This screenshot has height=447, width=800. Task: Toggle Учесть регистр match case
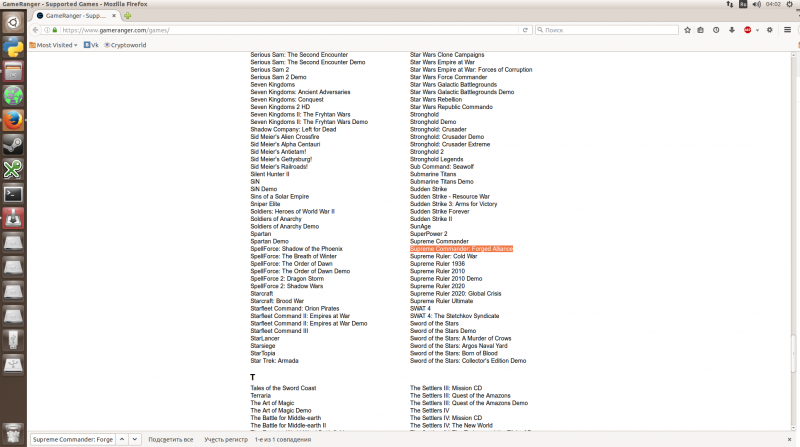(226, 439)
